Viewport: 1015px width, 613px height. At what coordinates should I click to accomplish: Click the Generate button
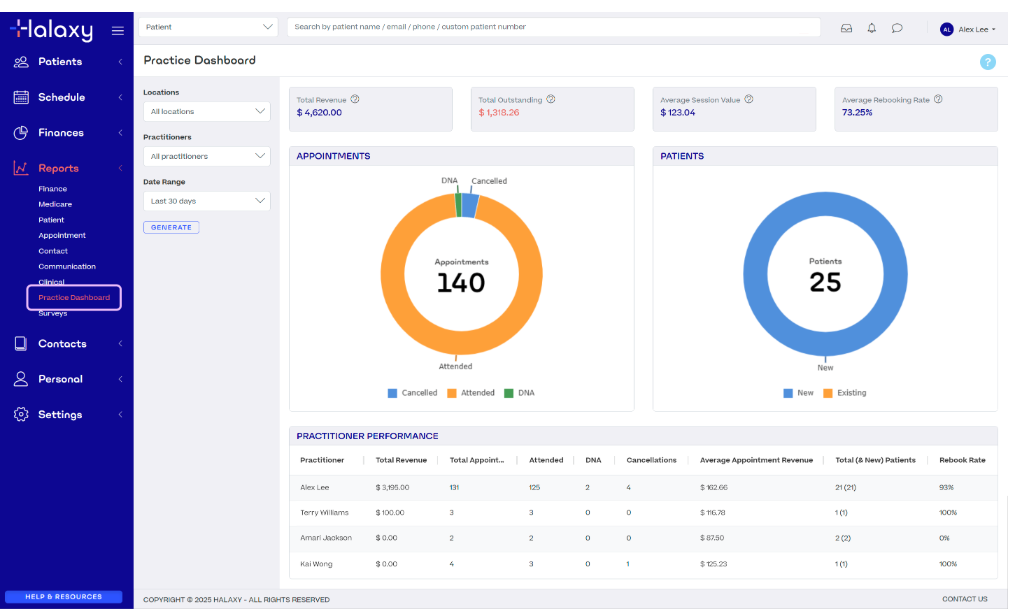point(171,227)
